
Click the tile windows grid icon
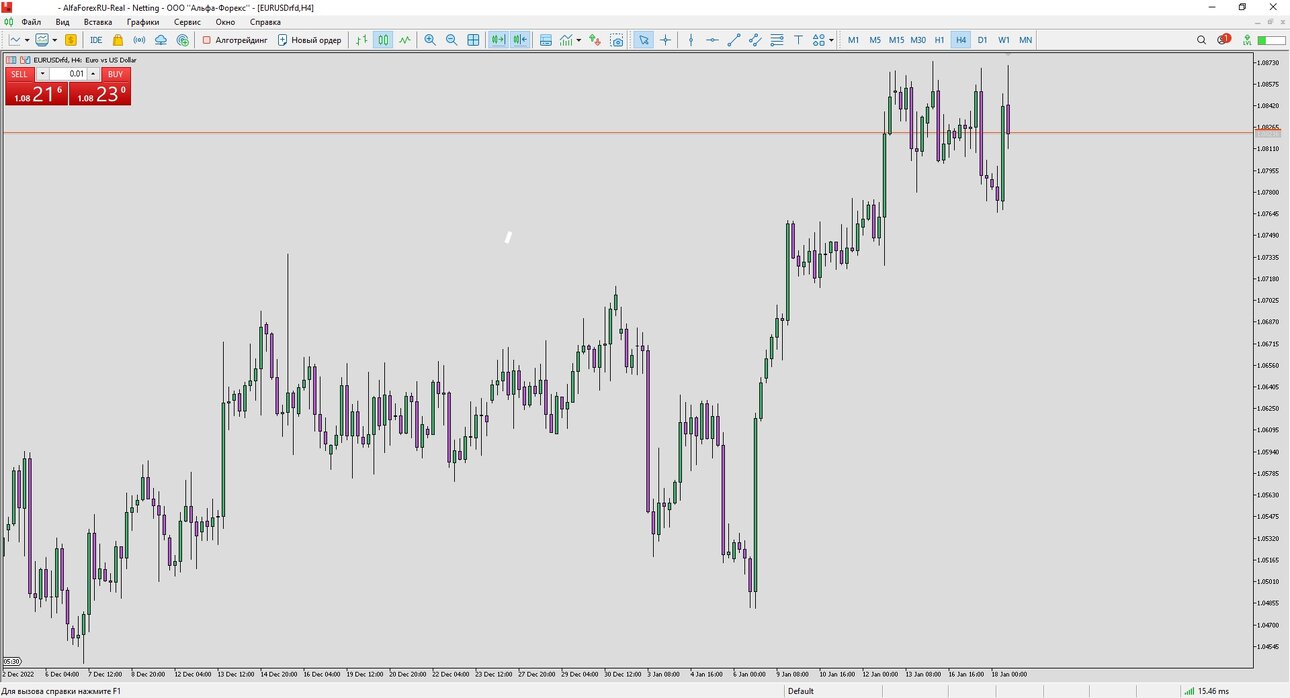tap(473, 40)
